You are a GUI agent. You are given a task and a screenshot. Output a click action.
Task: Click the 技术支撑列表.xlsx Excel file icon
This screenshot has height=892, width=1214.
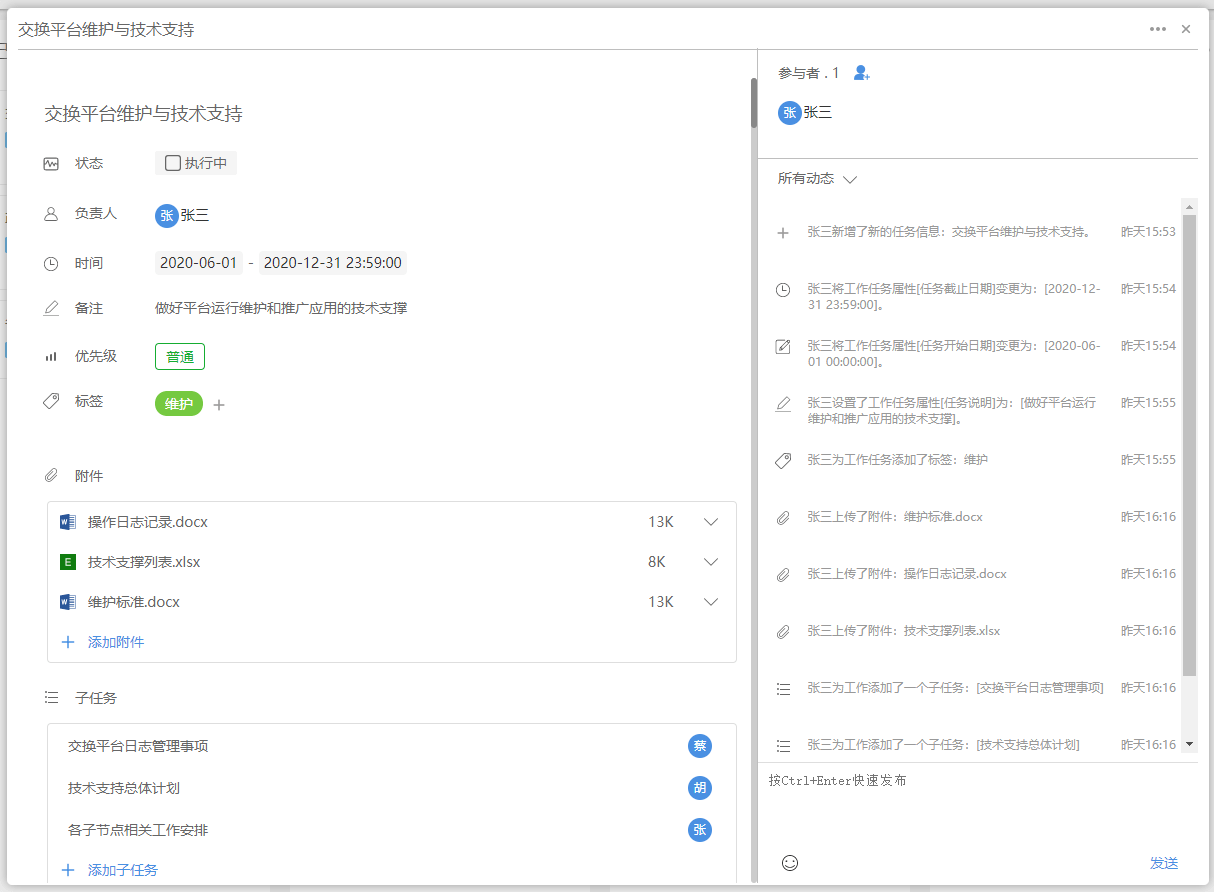point(68,562)
